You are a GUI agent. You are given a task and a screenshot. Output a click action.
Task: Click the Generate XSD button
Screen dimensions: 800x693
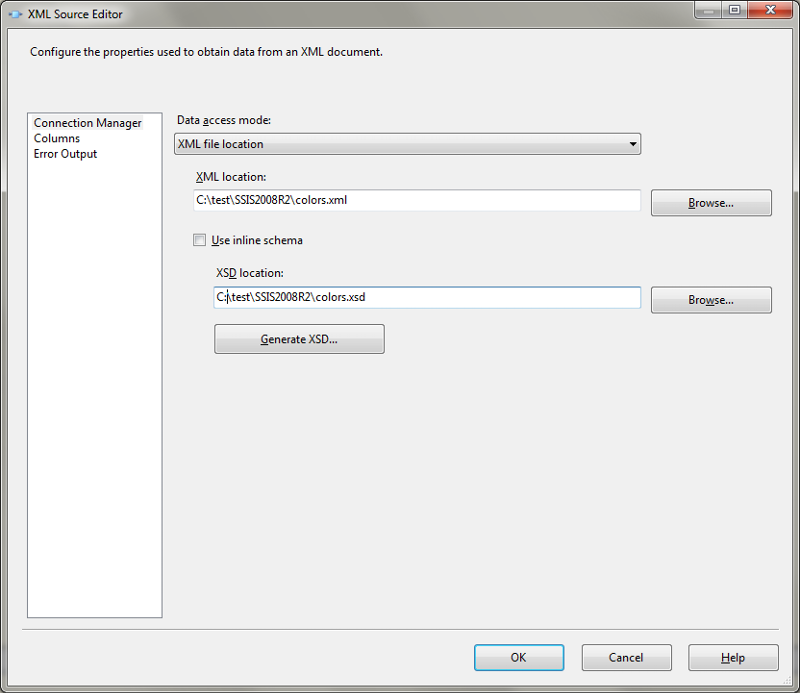[299, 339]
